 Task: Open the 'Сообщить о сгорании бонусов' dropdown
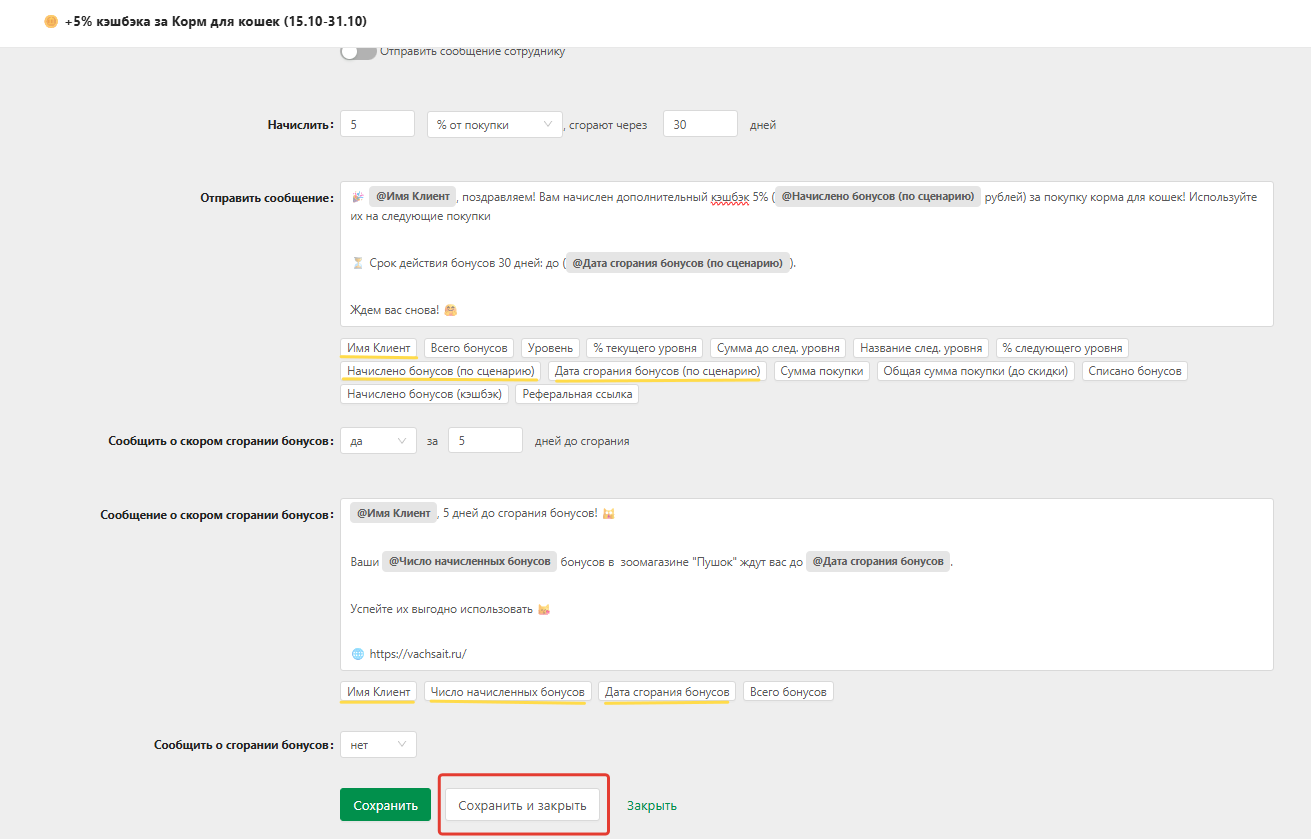pos(378,744)
